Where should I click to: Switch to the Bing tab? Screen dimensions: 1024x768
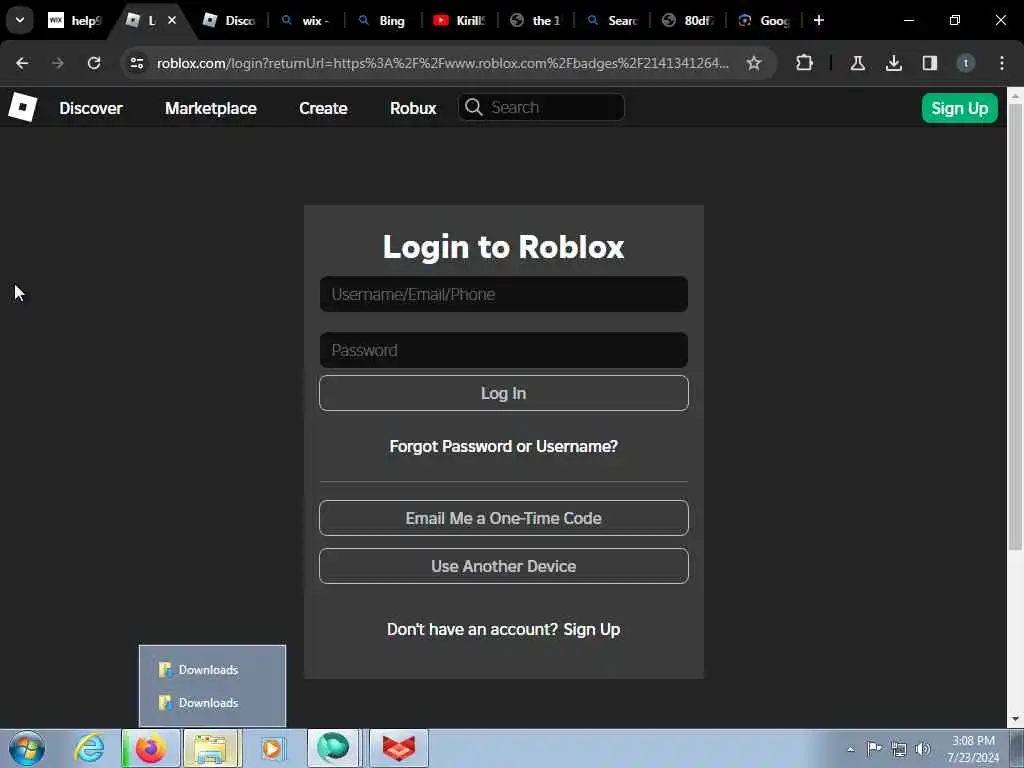tap(383, 20)
